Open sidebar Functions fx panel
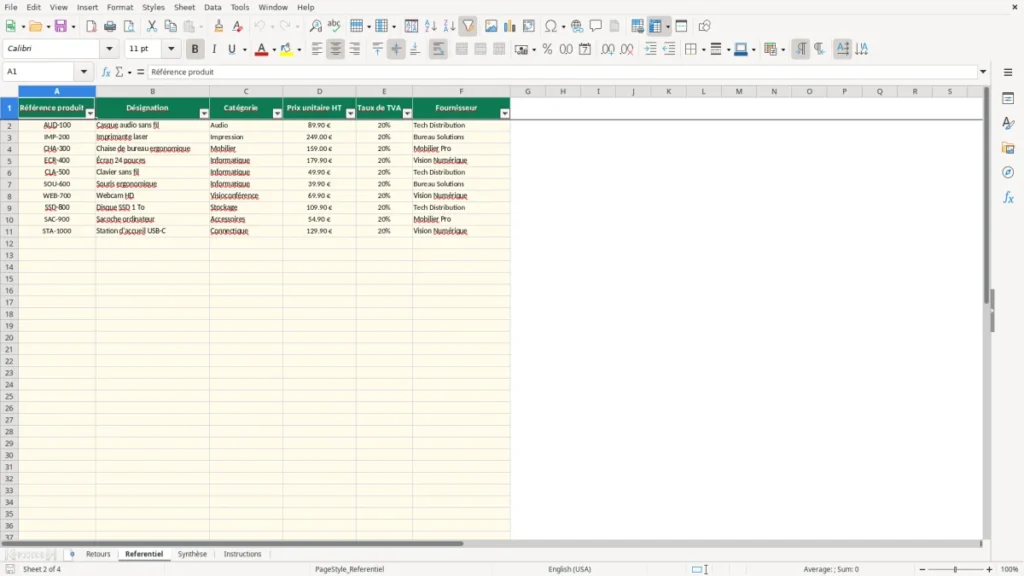Viewport: 1024px width, 576px height. [x=1008, y=197]
